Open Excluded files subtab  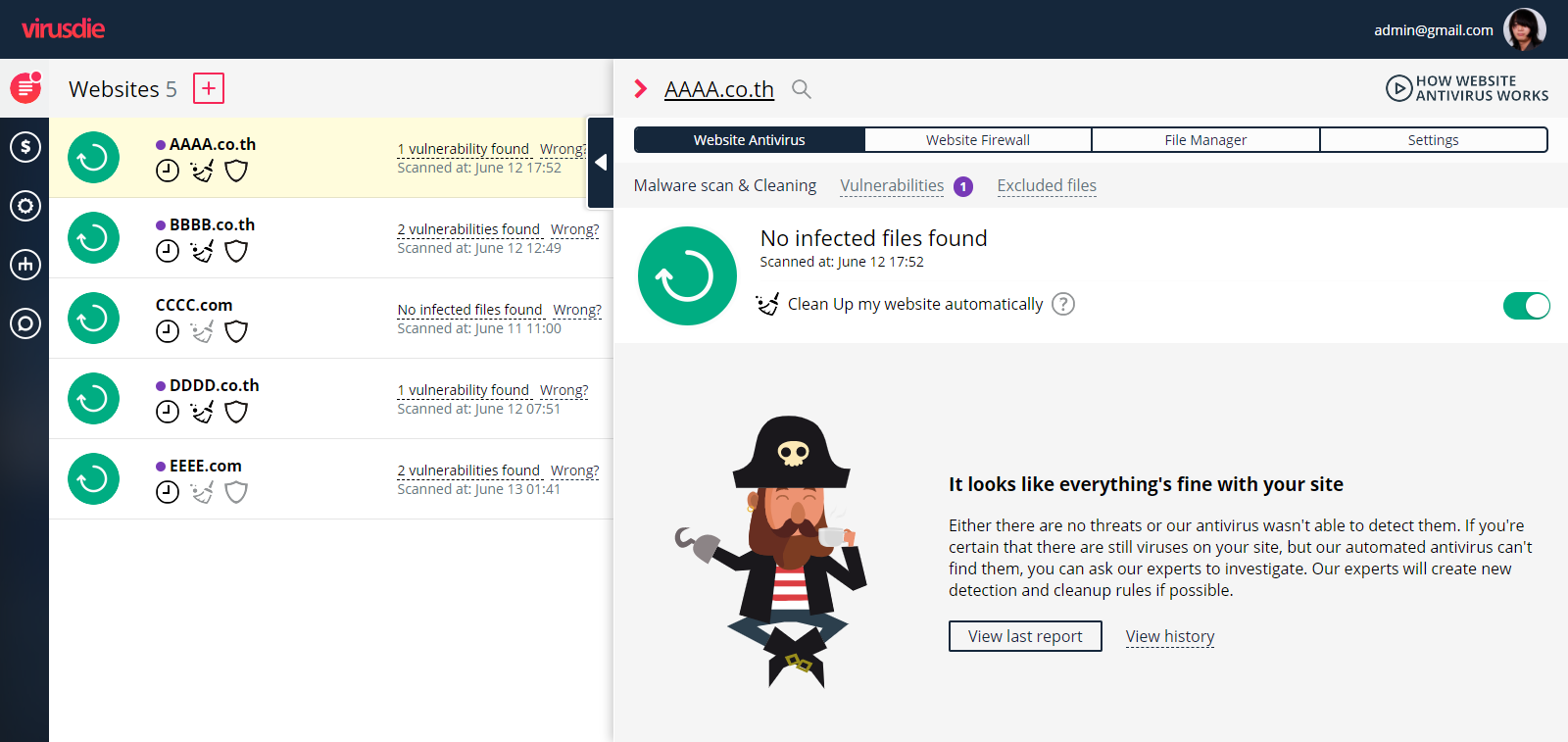point(1047,185)
